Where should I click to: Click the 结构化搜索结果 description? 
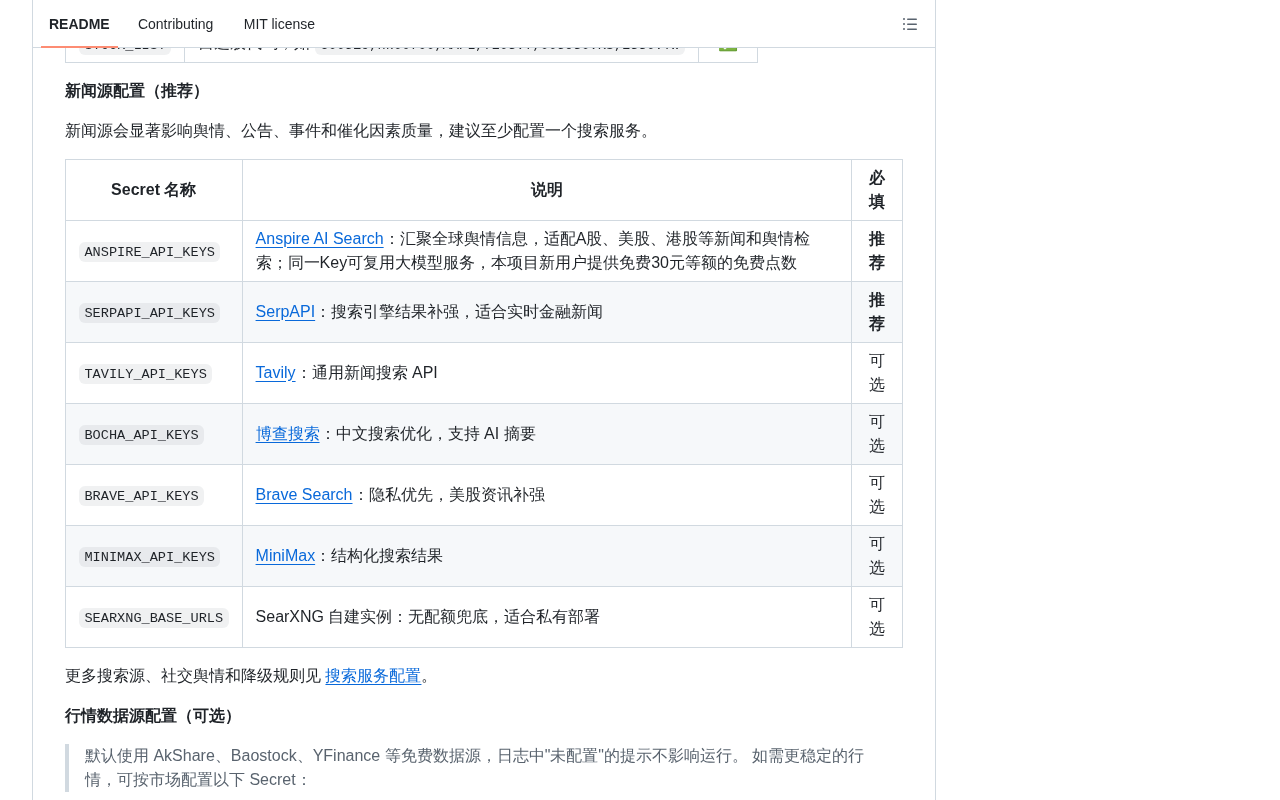387,556
